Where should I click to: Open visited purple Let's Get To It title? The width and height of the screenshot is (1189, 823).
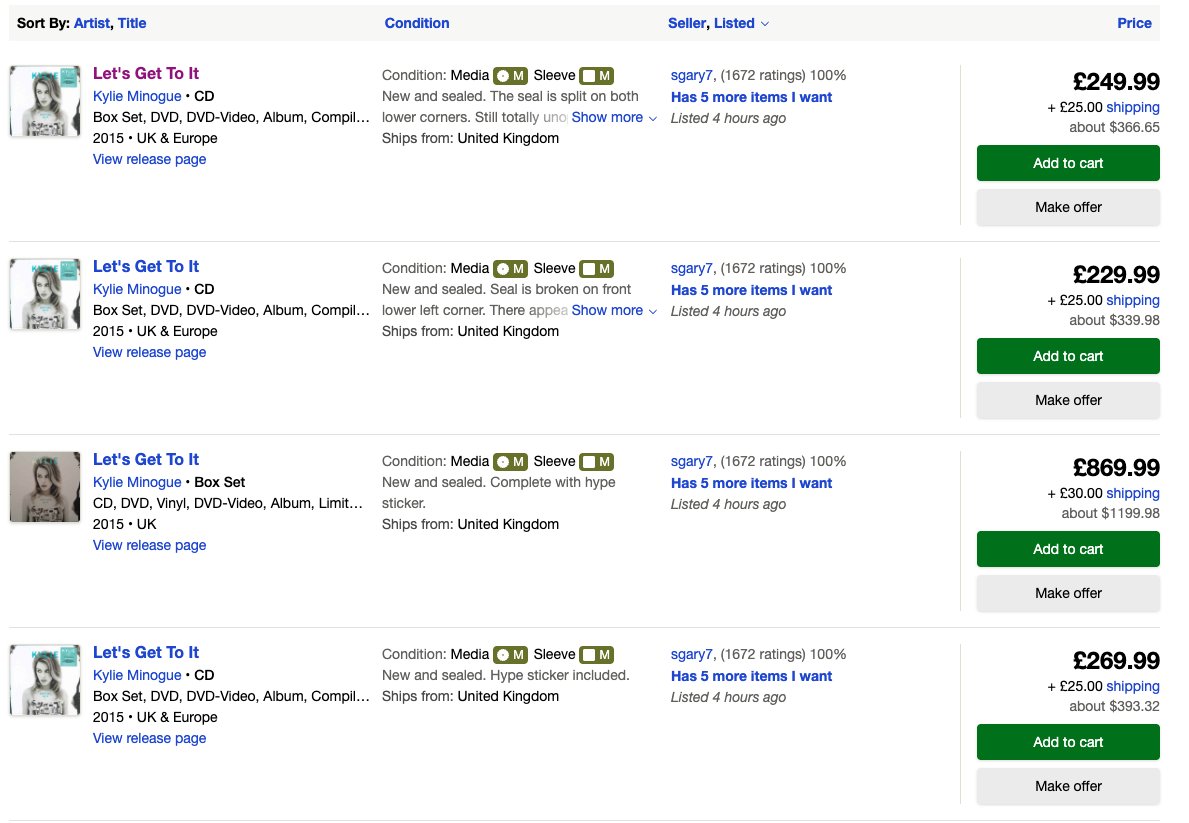146,74
